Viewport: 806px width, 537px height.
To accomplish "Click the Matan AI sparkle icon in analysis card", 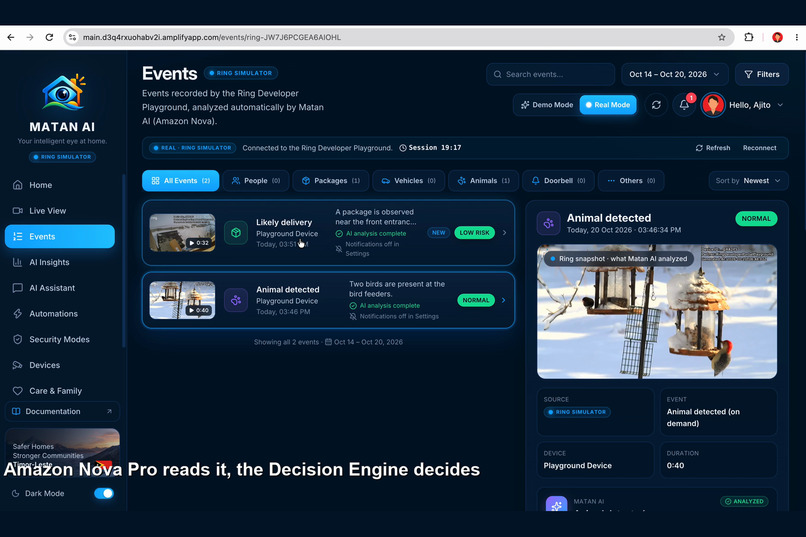I will tap(557, 504).
